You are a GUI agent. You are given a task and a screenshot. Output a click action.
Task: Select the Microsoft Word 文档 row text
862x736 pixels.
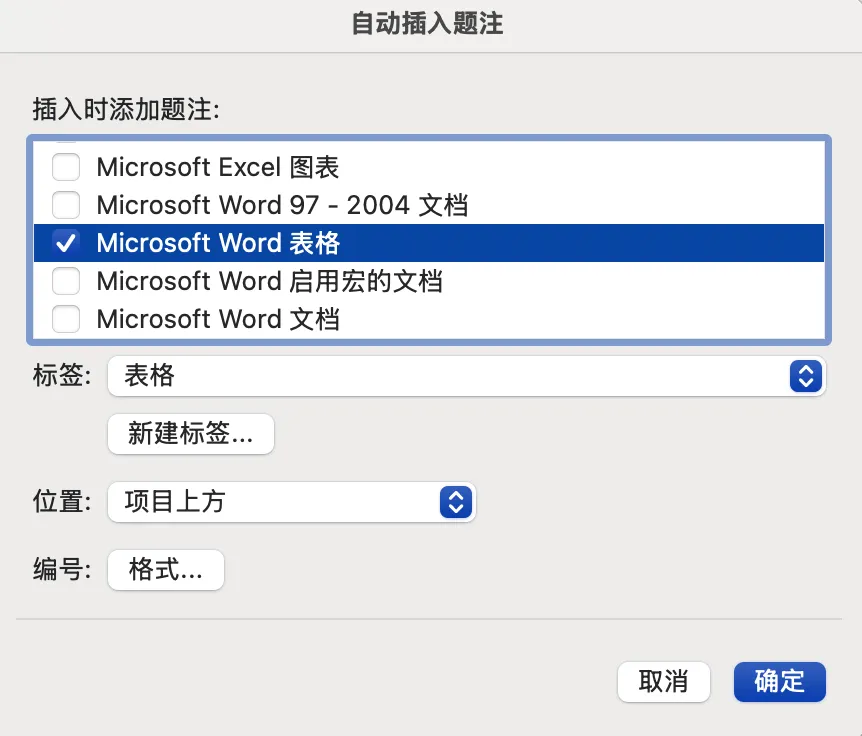click(x=218, y=319)
